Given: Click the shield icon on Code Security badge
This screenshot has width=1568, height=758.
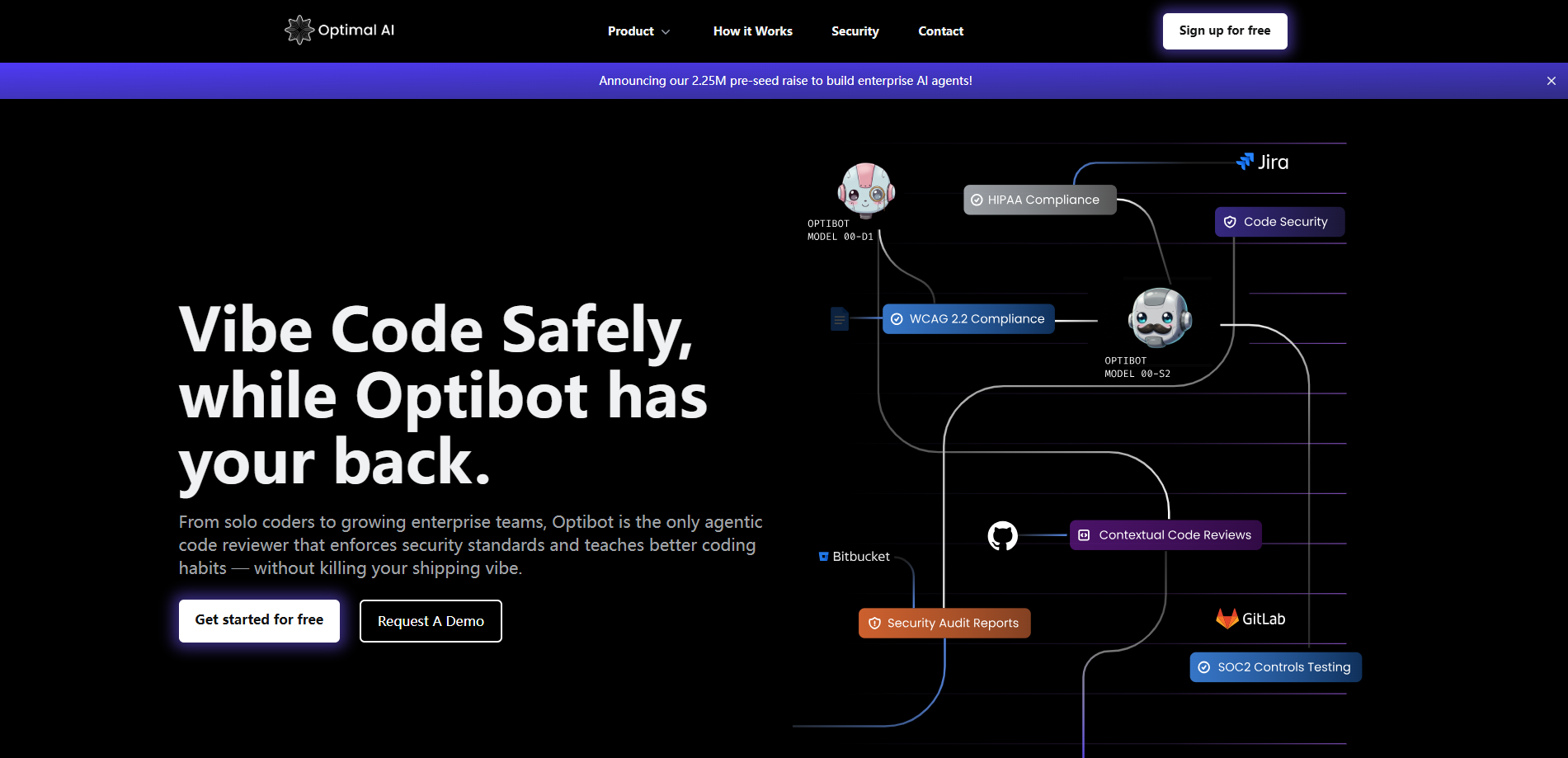Looking at the screenshot, I should (x=1231, y=221).
